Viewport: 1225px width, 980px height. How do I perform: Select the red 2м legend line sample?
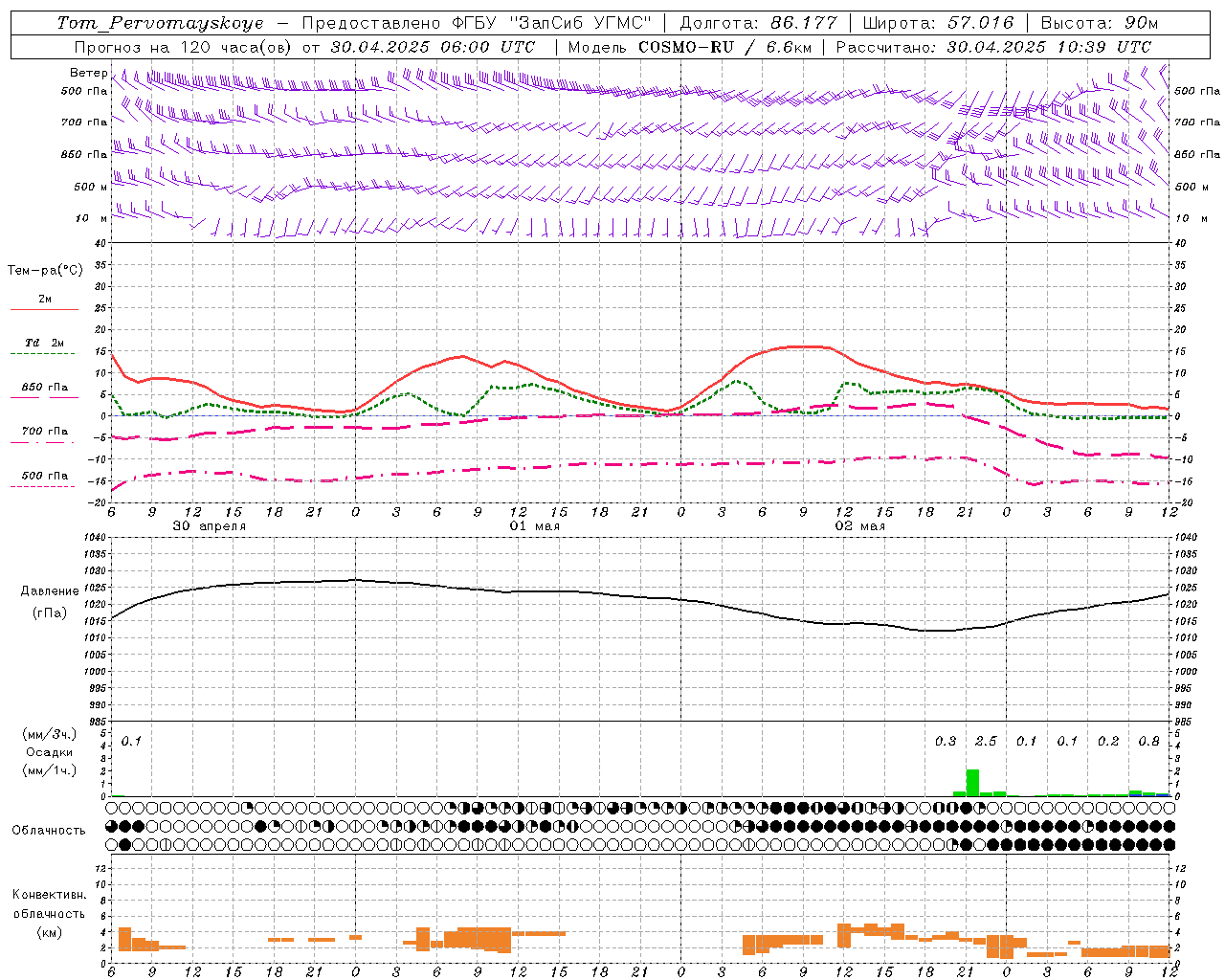[44, 309]
